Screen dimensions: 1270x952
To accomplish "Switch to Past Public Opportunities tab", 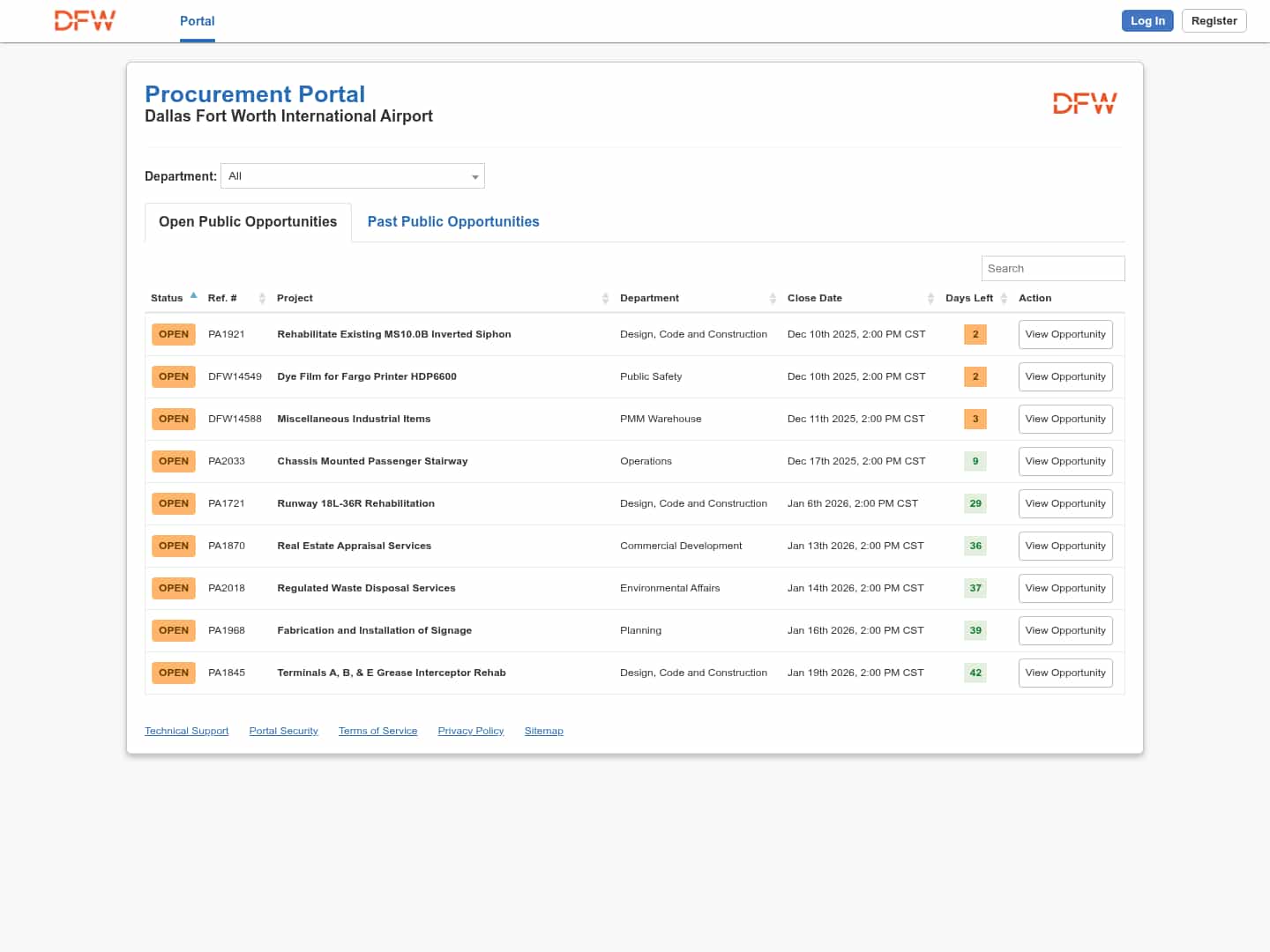I will (x=453, y=222).
